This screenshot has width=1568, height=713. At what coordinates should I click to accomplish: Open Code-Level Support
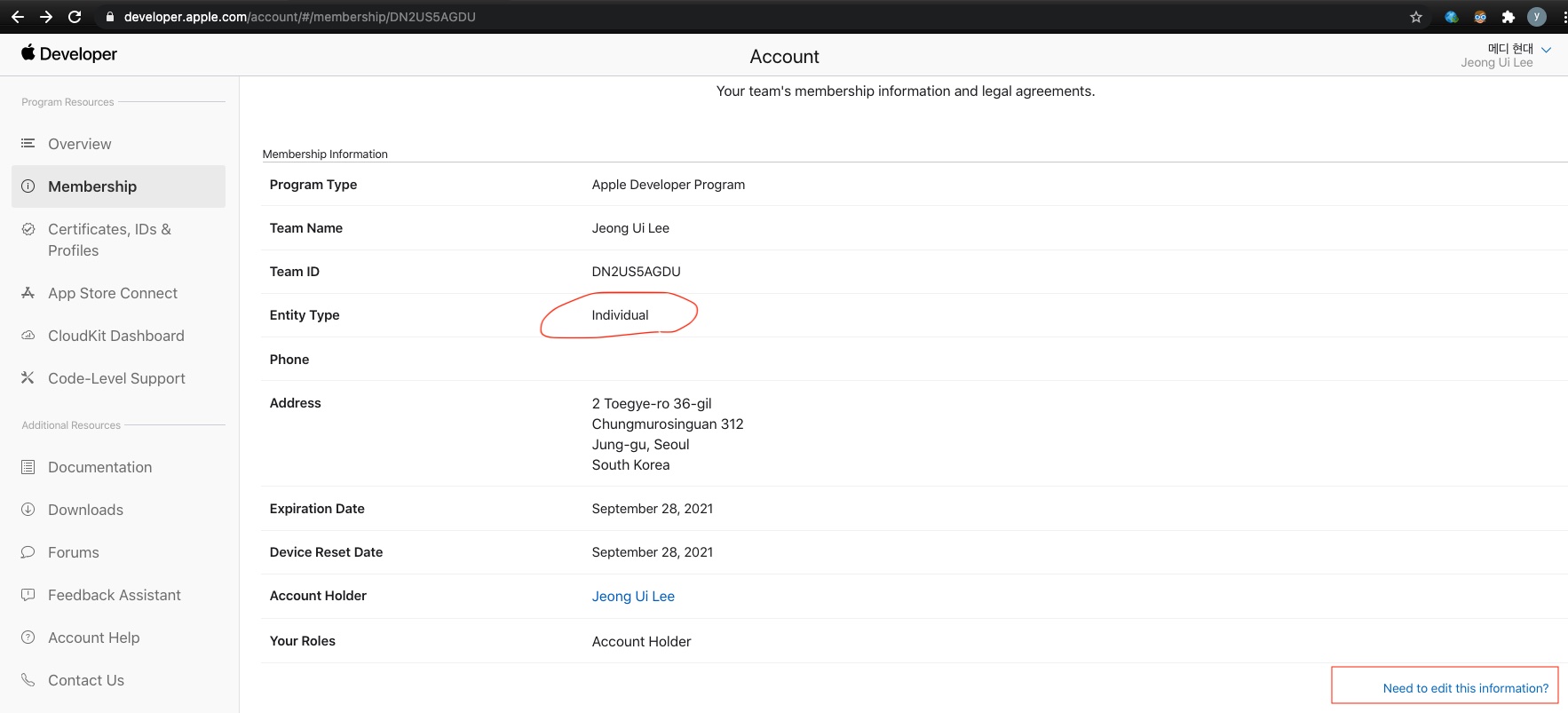116,378
